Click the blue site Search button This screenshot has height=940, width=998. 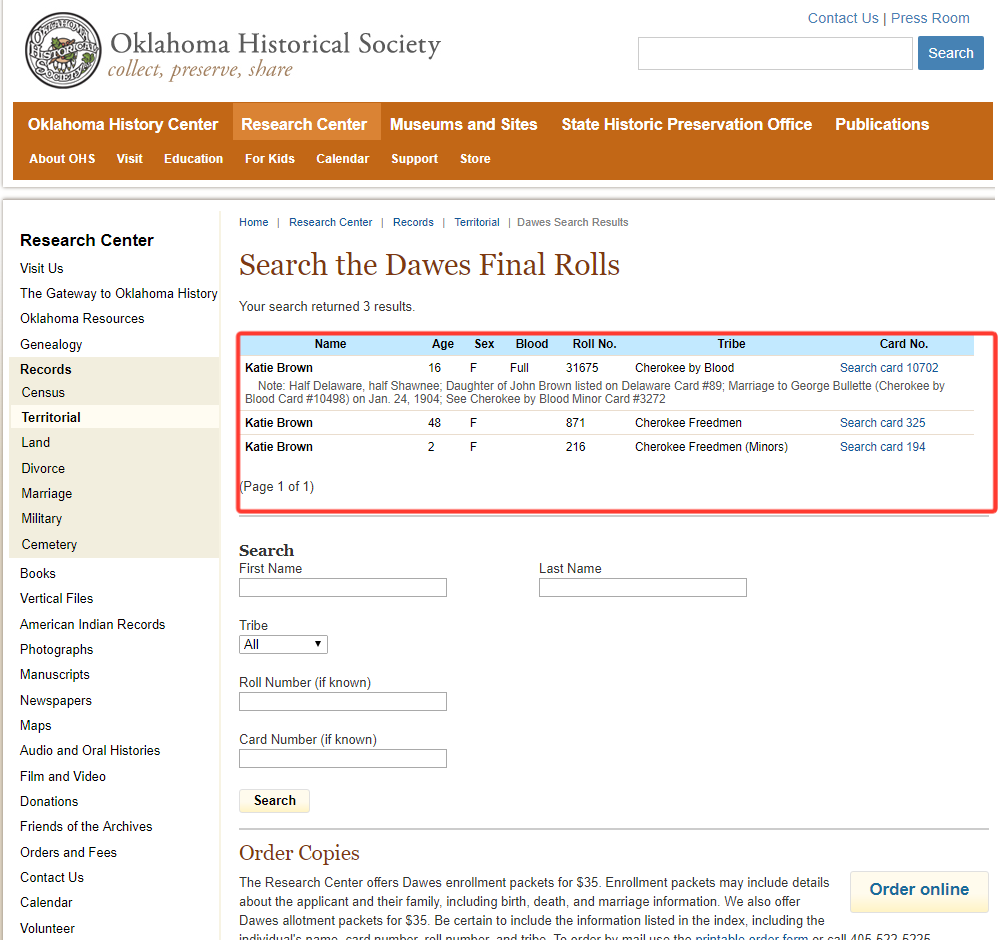click(950, 53)
